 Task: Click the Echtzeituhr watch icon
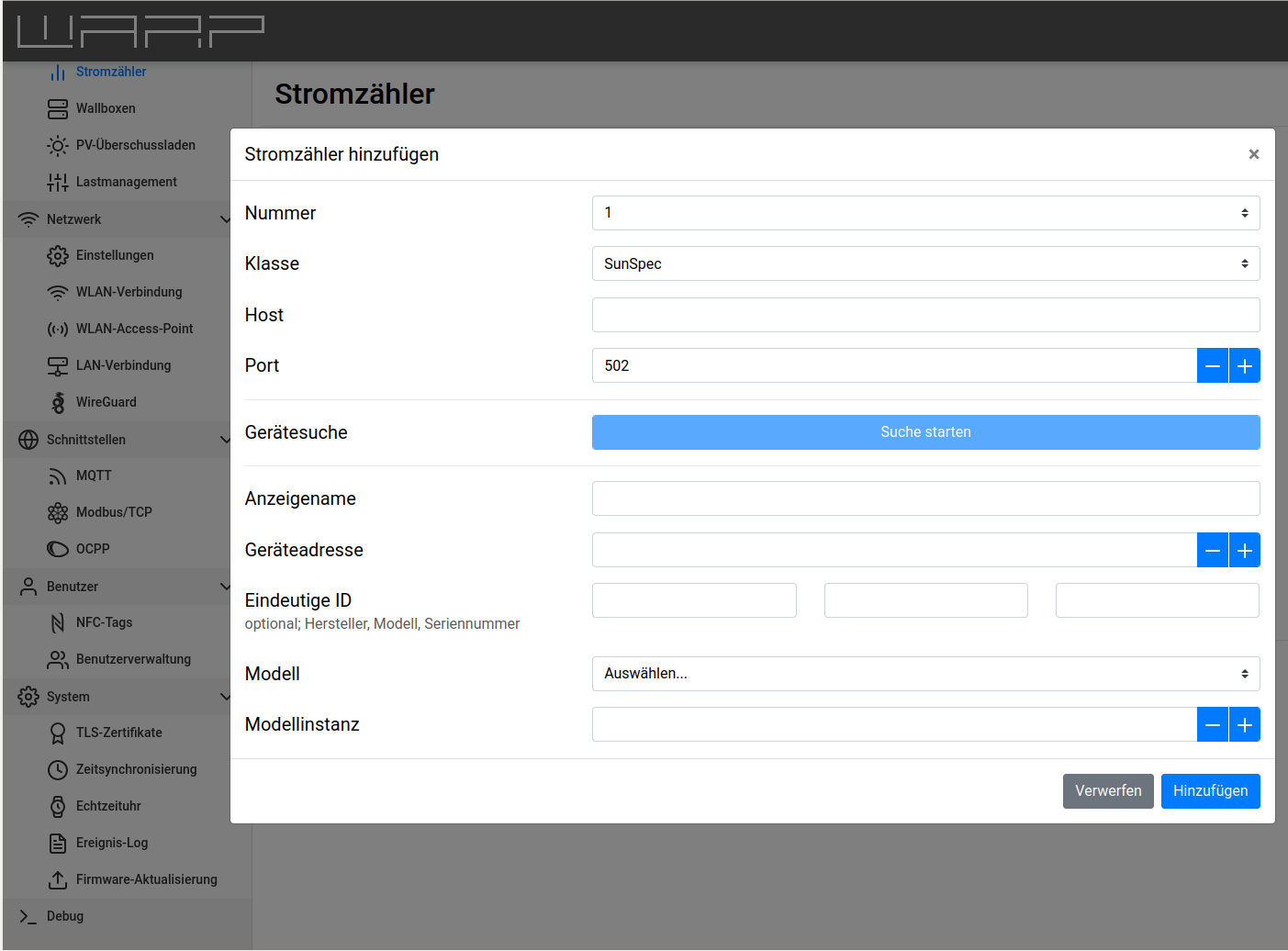pyautogui.click(x=57, y=807)
